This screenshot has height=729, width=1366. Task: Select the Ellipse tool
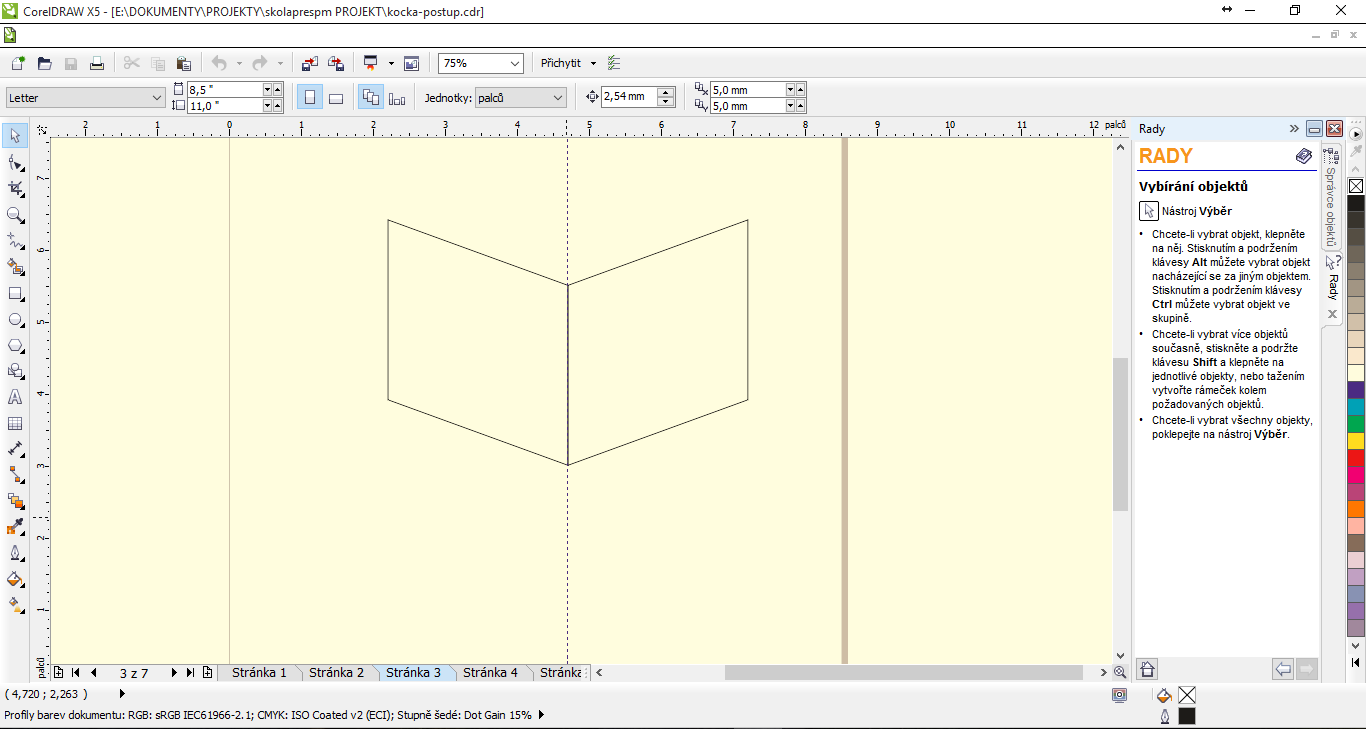coord(15,320)
